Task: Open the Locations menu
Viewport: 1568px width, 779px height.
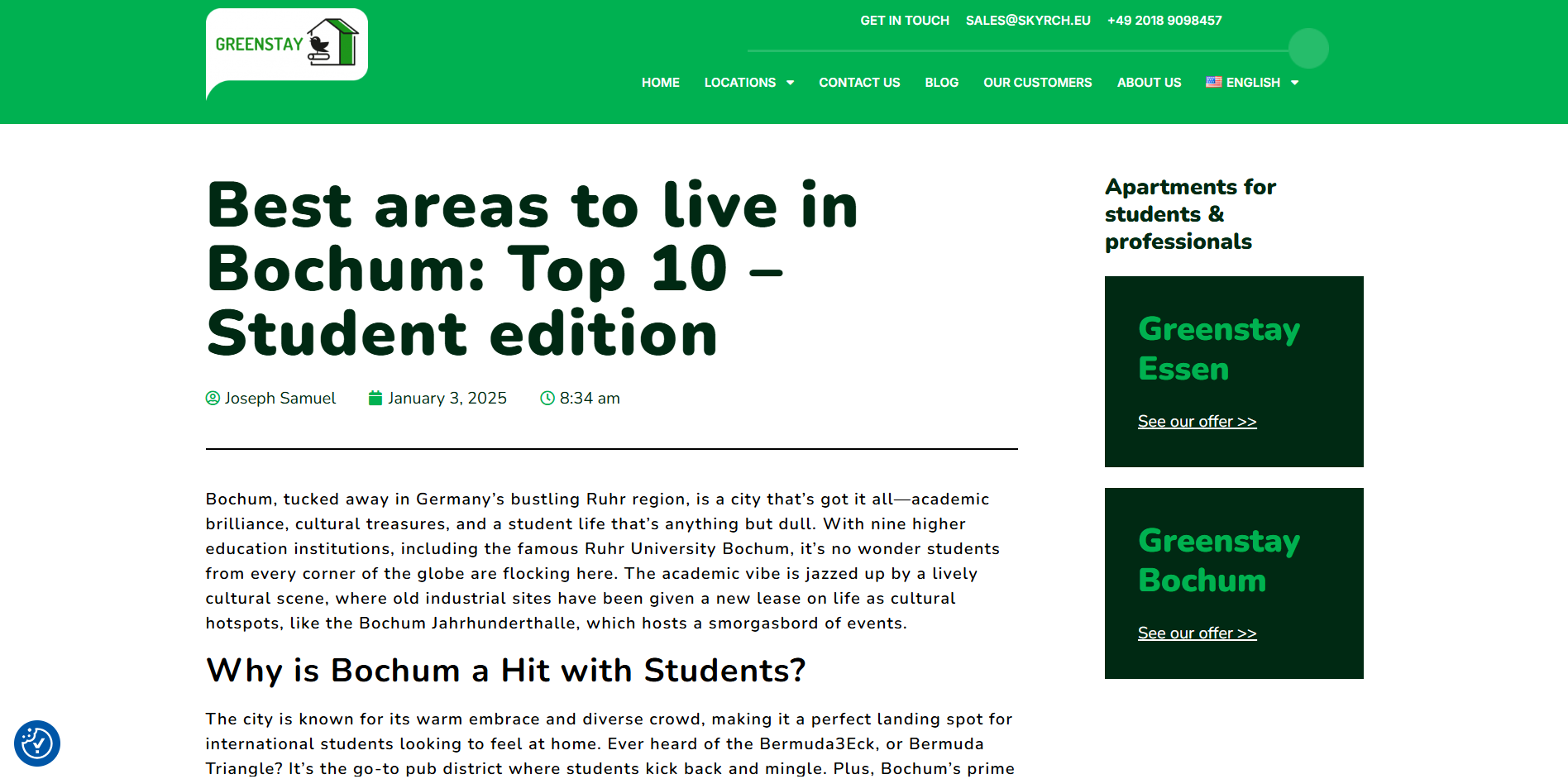Action: tap(739, 83)
